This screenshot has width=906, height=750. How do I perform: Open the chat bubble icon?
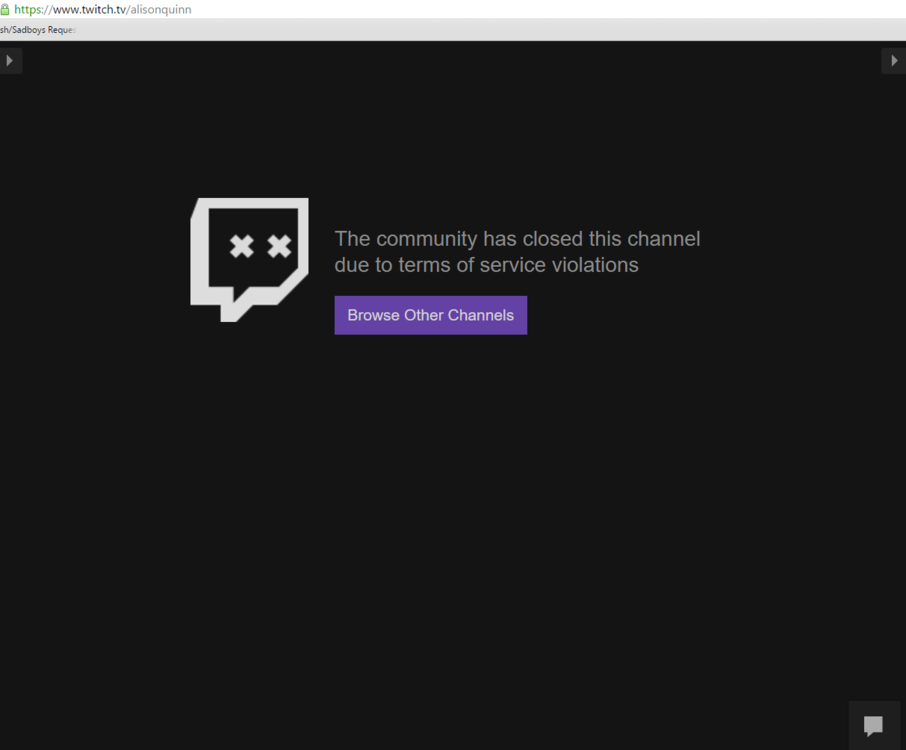(x=874, y=725)
